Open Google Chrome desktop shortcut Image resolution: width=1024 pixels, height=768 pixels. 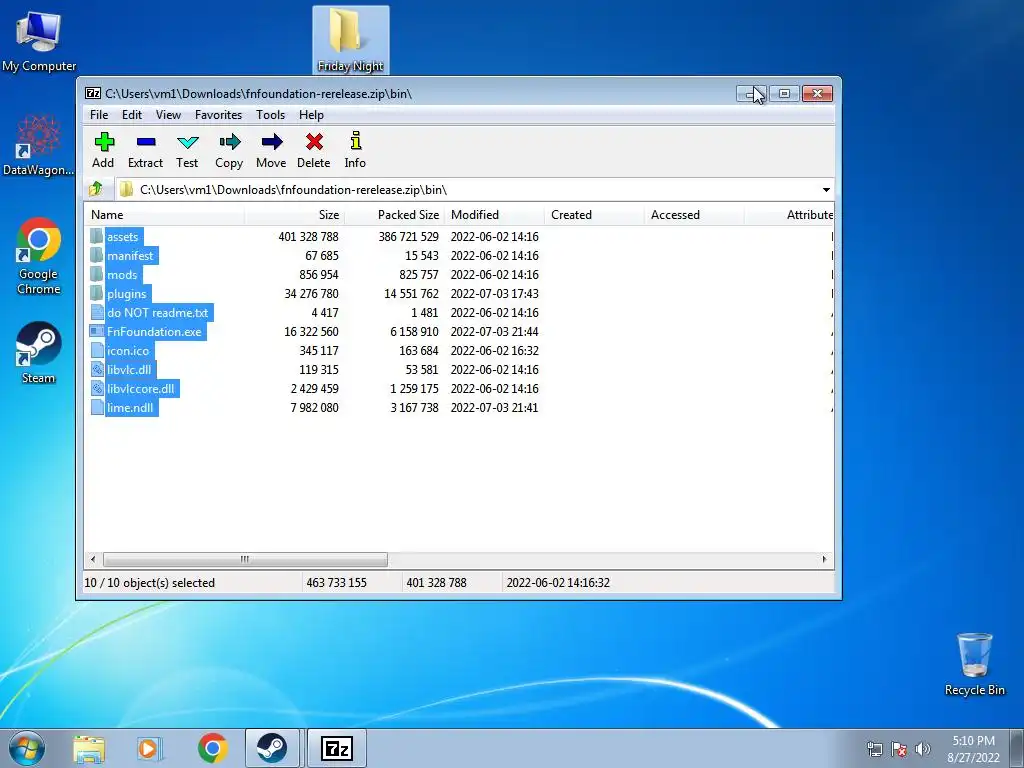click(x=39, y=256)
